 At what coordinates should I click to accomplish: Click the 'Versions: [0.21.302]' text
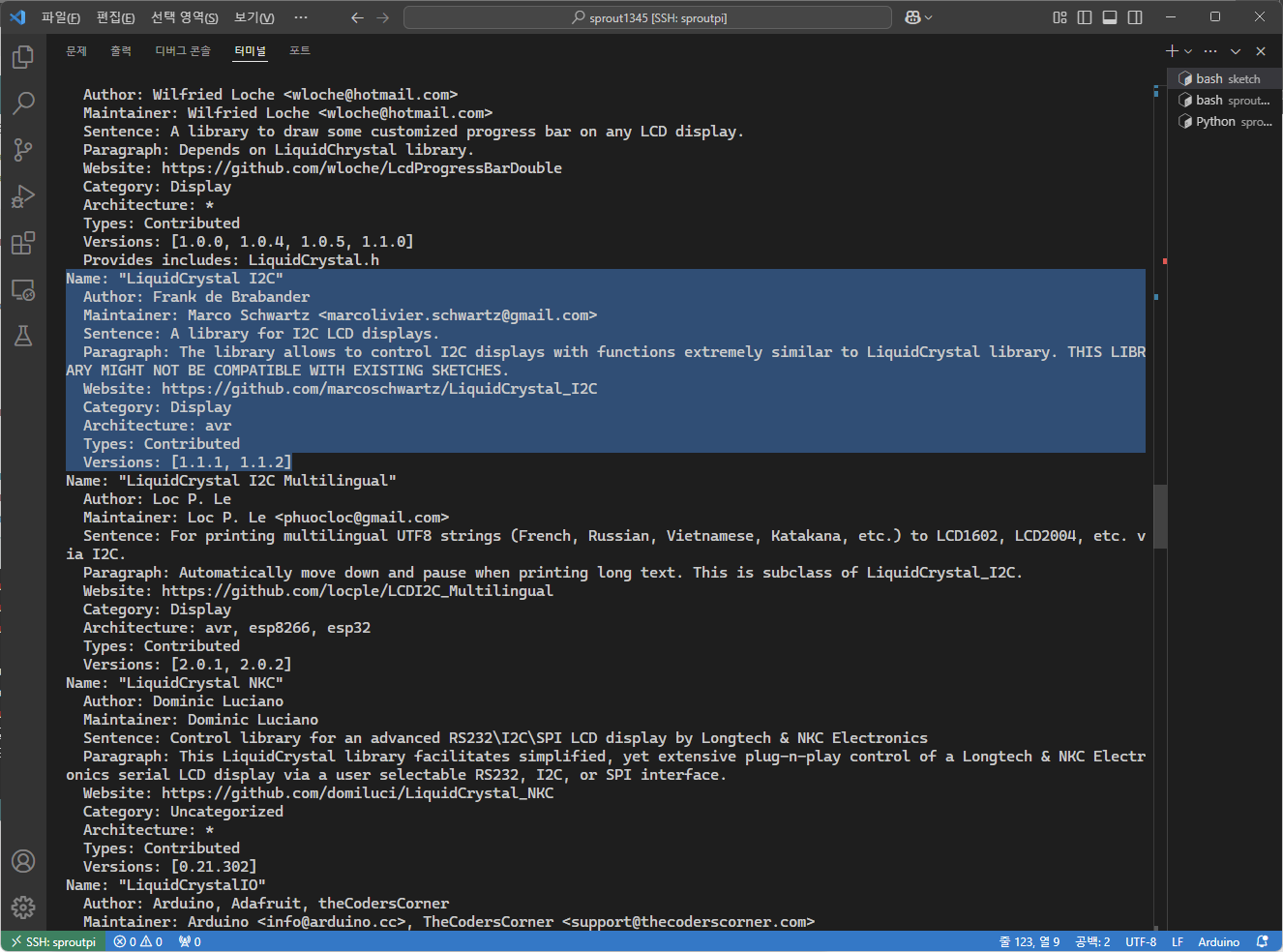pyautogui.click(x=169, y=867)
